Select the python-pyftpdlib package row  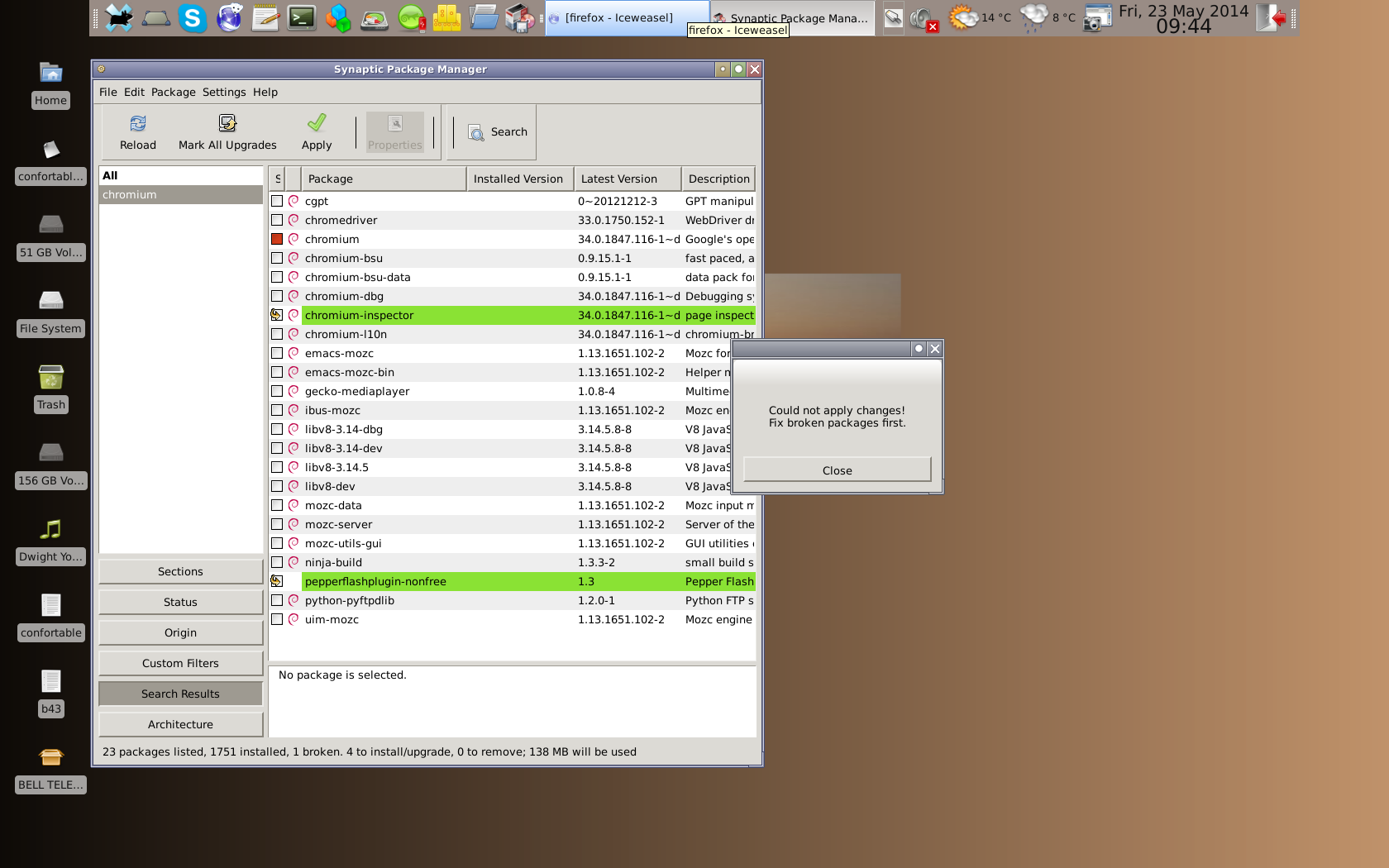(x=512, y=600)
